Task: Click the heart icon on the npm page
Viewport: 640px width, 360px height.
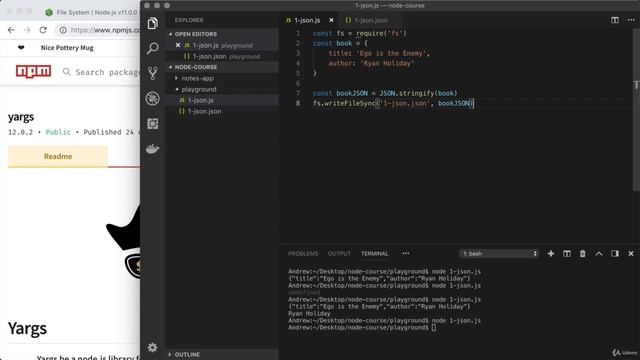Action: pyautogui.click(x=21, y=48)
